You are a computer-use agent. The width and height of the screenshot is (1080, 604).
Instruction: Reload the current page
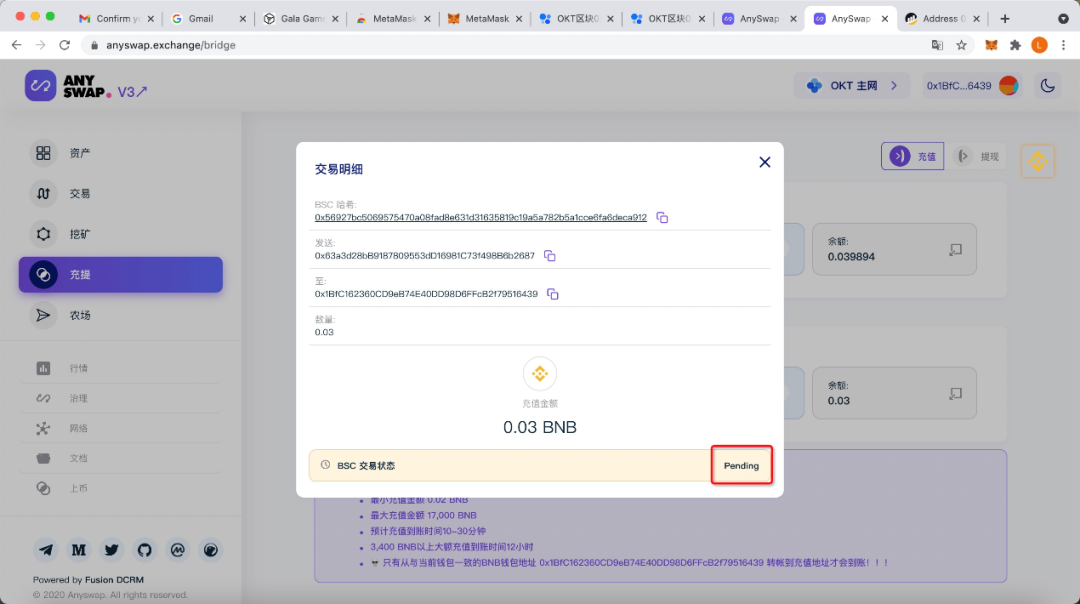tap(65, 45)
